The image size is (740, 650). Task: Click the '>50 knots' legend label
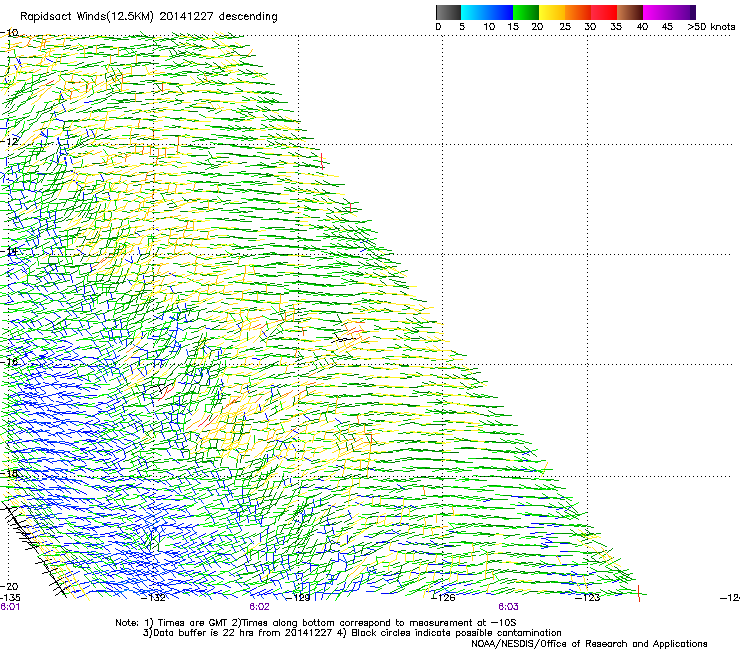[711, 27]
